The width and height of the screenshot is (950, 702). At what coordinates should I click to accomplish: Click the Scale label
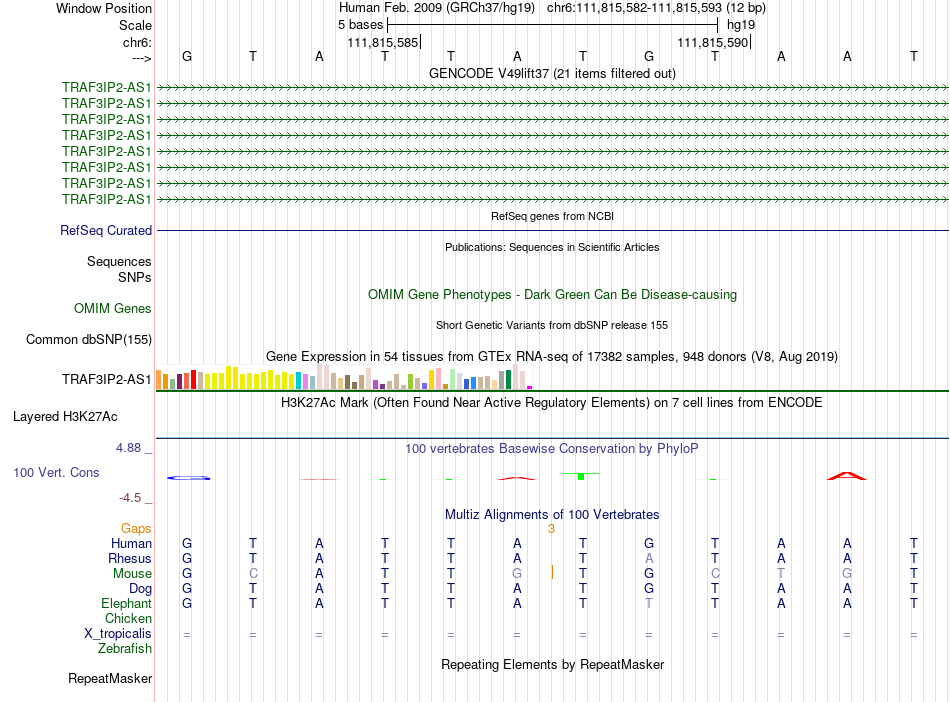(135, 25)
